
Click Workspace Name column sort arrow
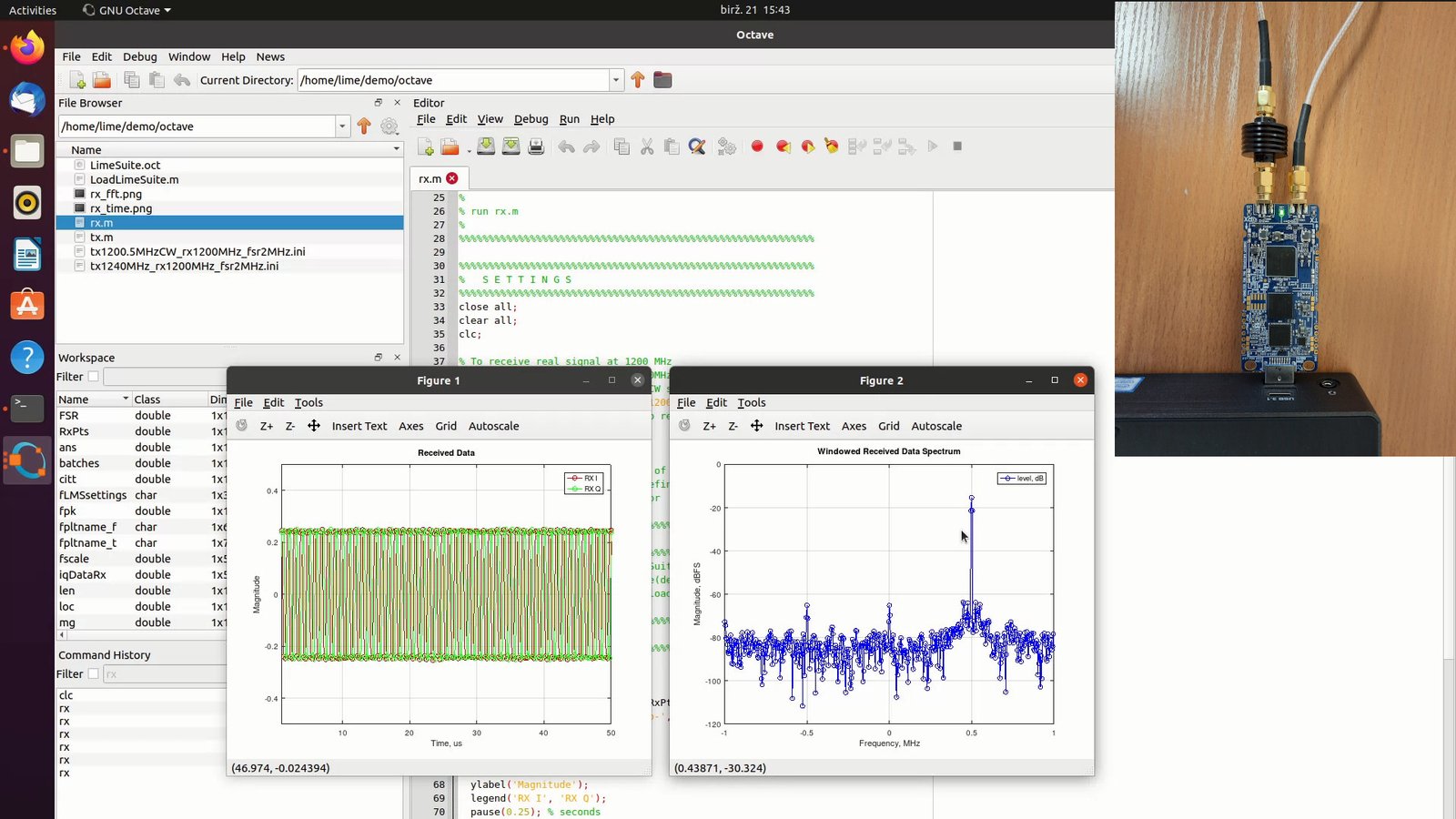tap(126, 399)
